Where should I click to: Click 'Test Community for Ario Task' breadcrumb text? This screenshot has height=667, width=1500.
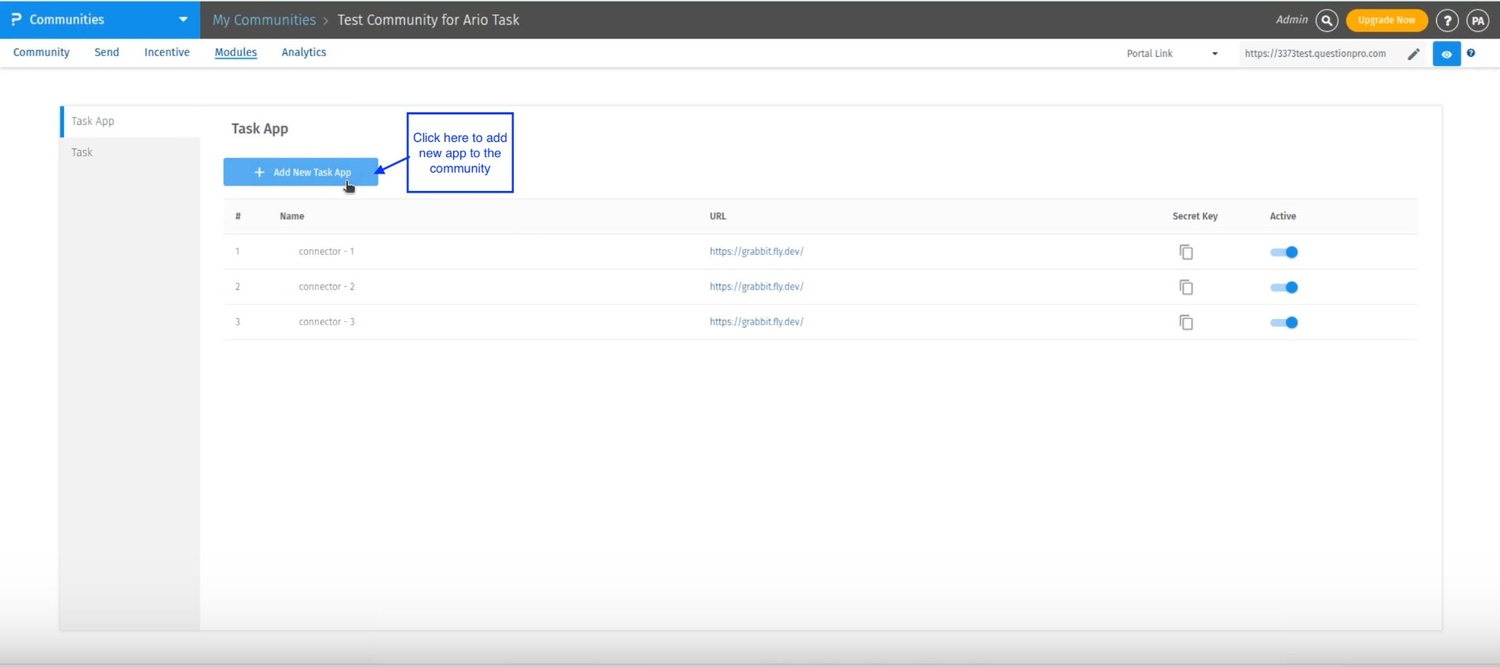point(428,20)
